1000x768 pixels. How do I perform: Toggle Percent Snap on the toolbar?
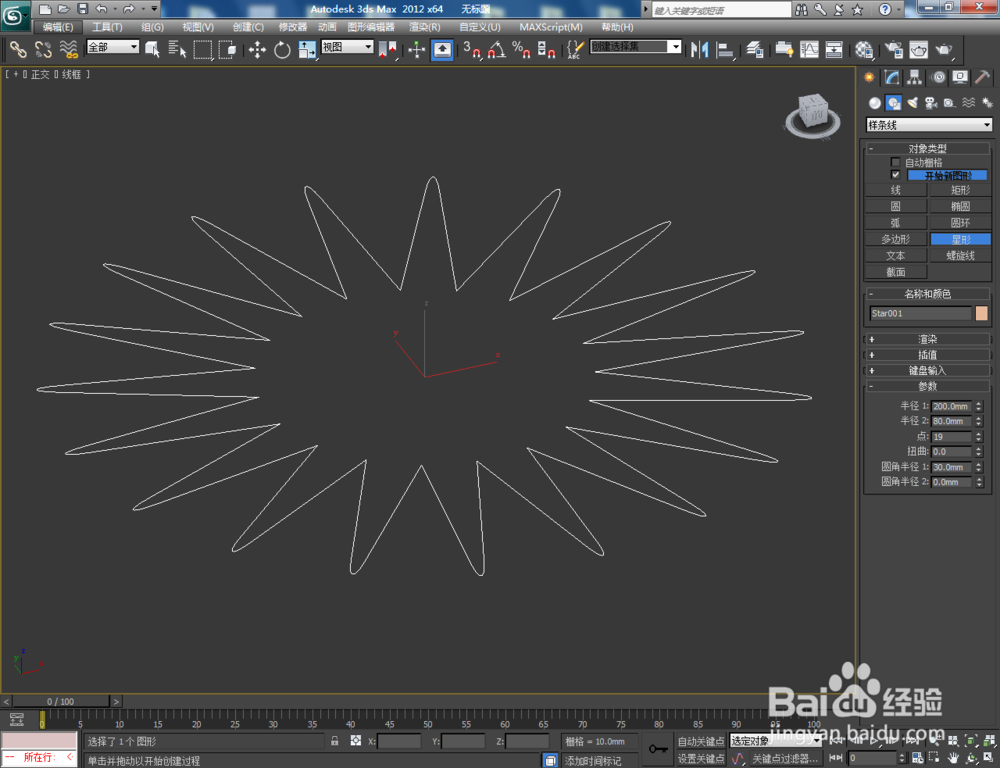pos(521,49)
